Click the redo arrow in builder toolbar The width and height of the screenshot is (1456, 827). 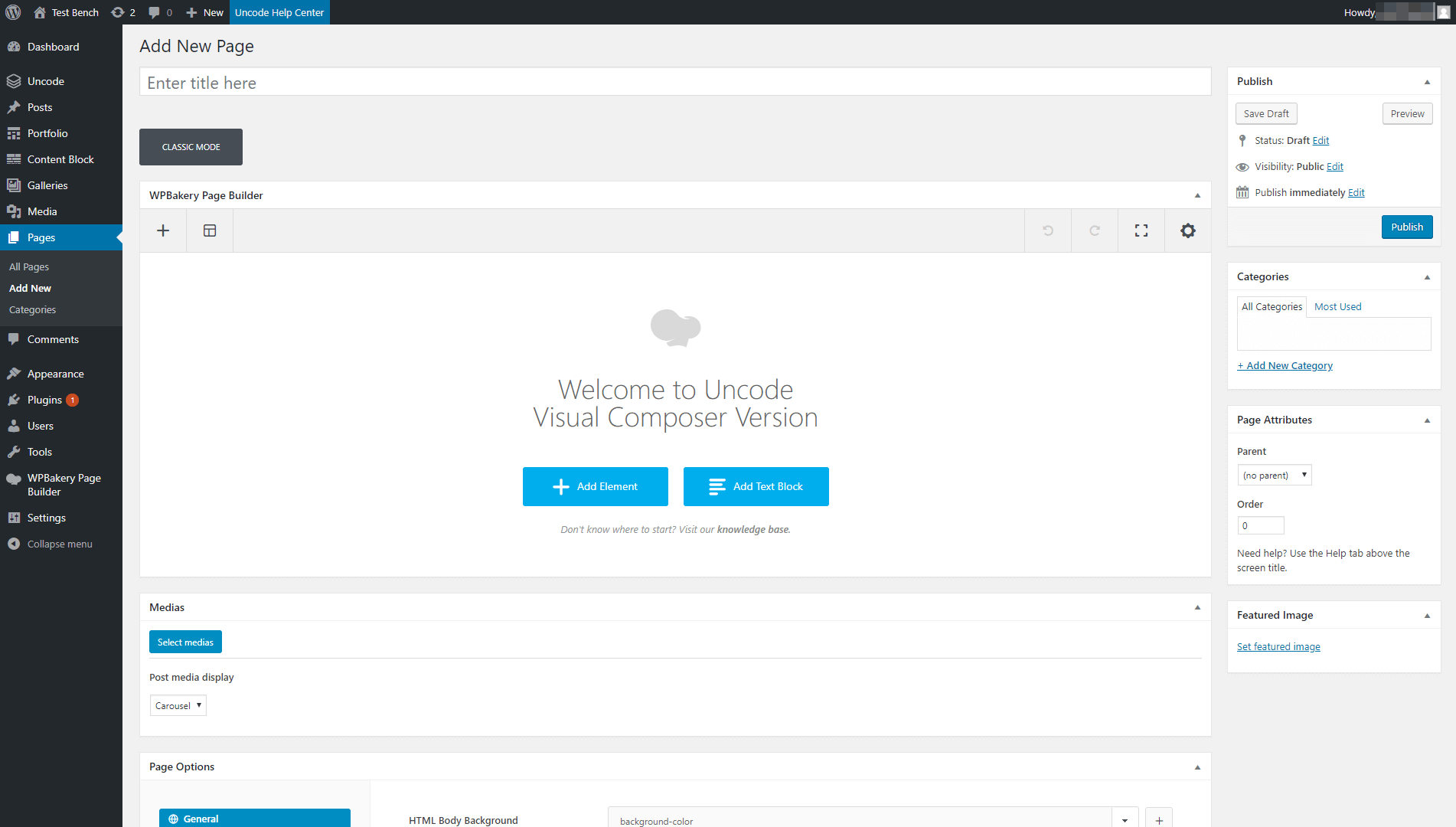coord(1095,230)
